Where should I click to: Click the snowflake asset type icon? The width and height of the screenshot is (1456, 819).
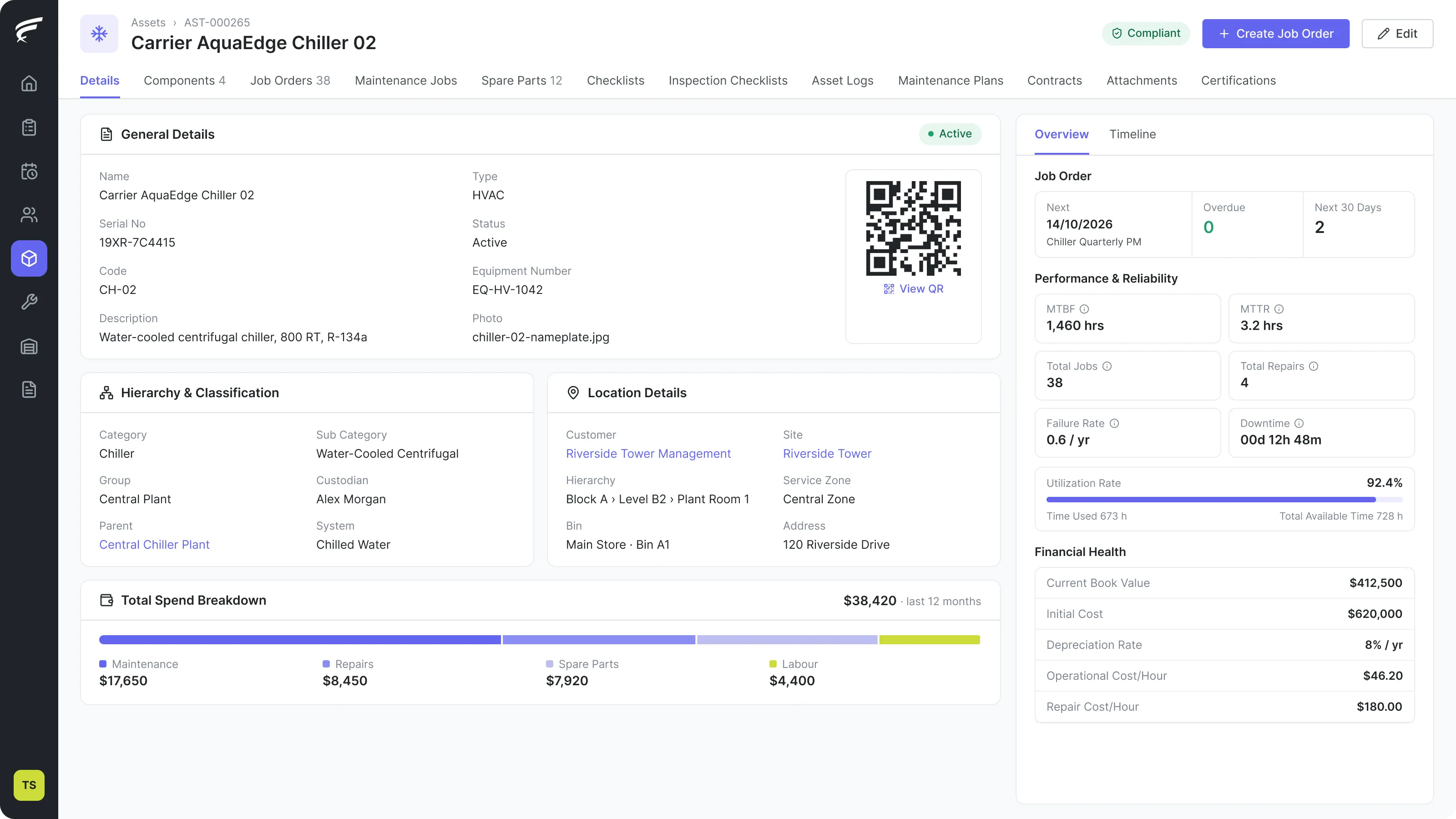coord(99,33)
